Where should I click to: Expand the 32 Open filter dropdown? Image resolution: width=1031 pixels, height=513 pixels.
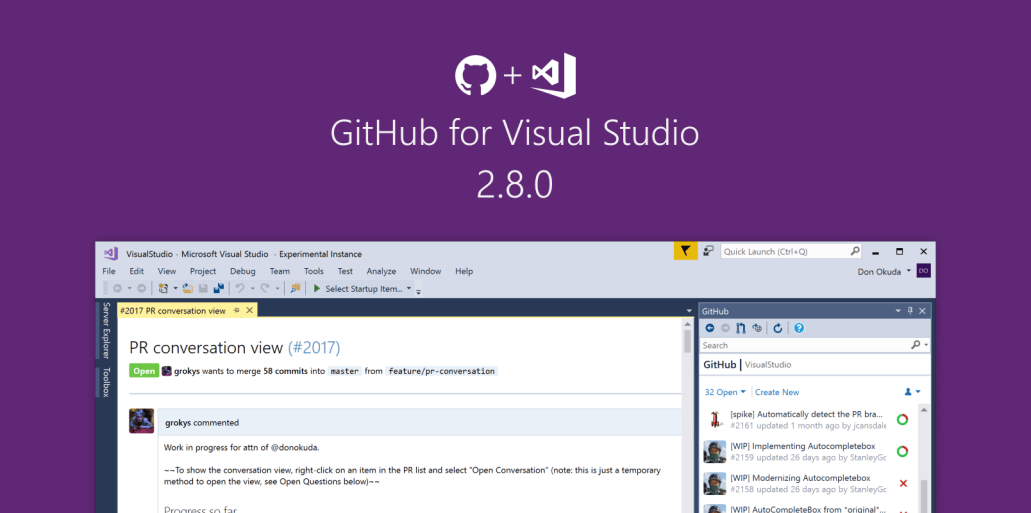(x=743, y=391)
